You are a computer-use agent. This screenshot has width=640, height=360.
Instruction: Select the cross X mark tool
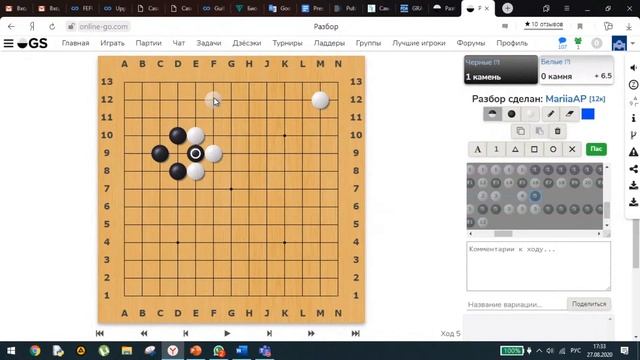coord(572,149)
